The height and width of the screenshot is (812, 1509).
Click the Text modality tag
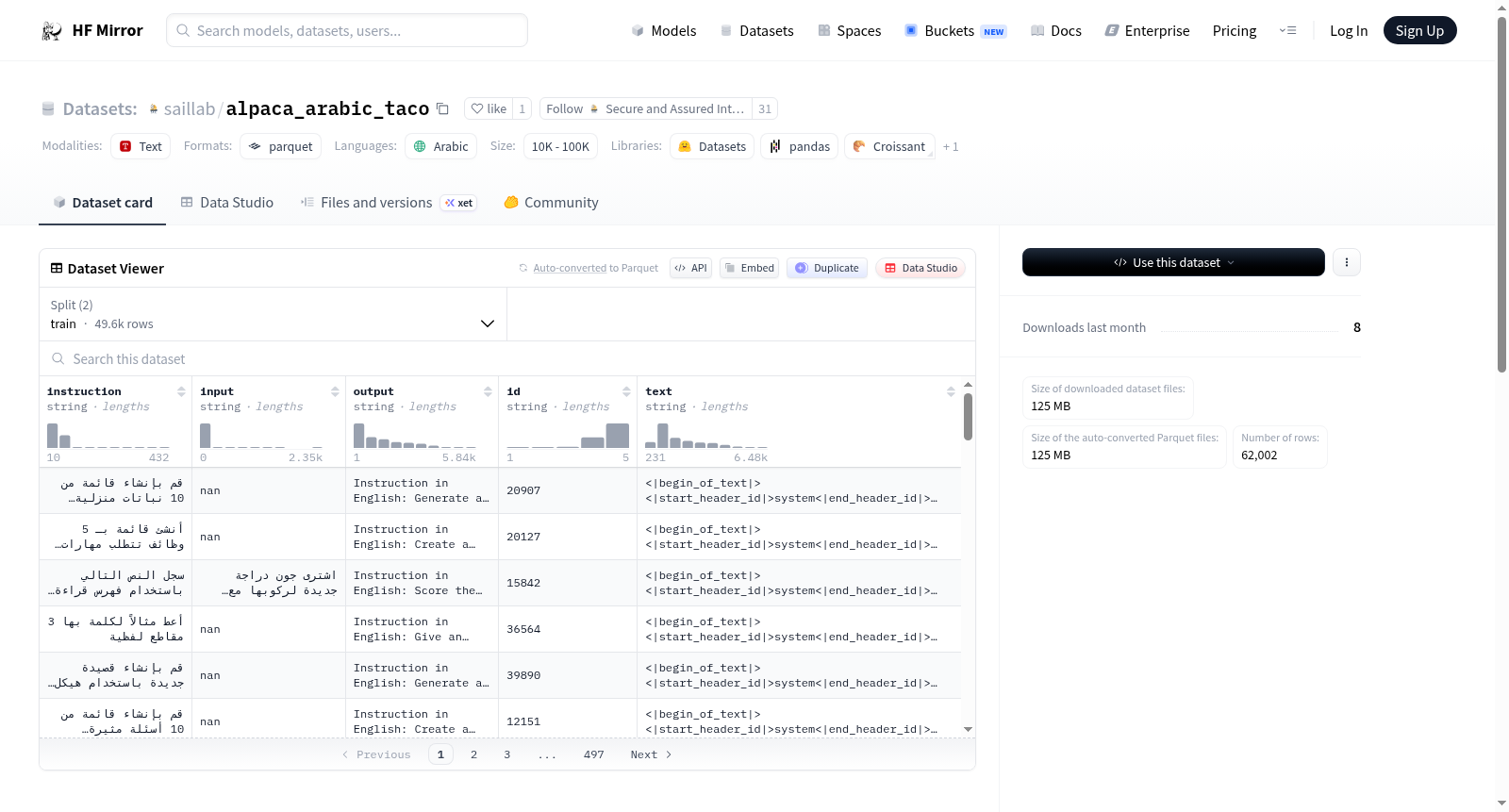[141, 146]
